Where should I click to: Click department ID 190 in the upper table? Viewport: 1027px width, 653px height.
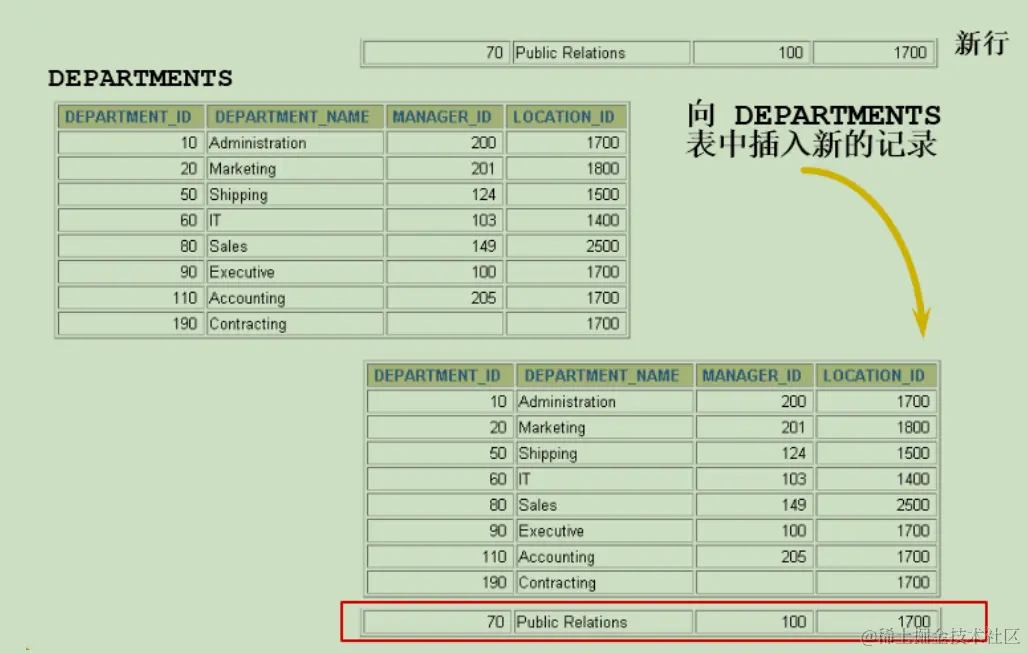185,324
